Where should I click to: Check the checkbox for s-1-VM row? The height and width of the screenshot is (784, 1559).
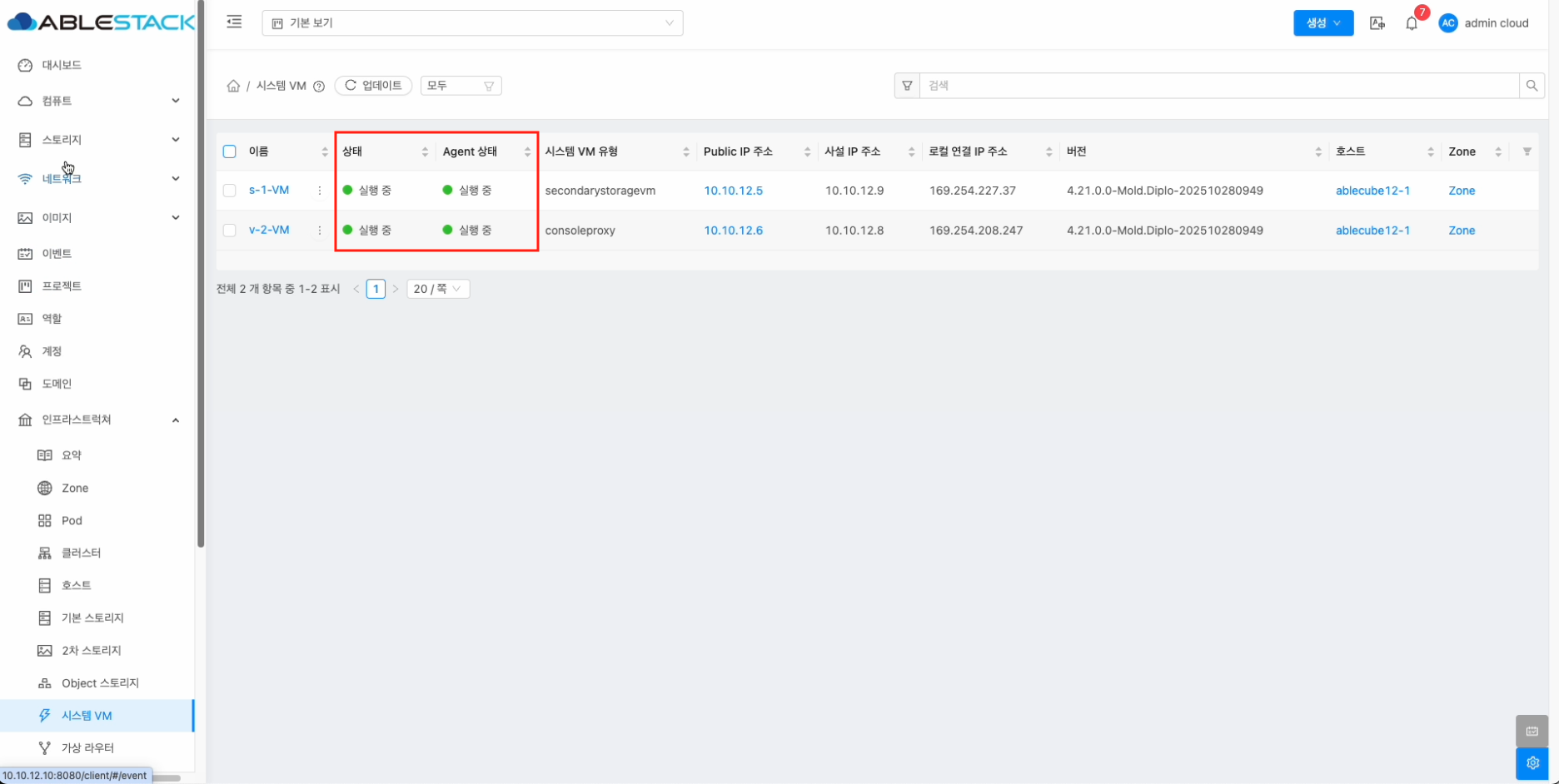tap(230, 191)
